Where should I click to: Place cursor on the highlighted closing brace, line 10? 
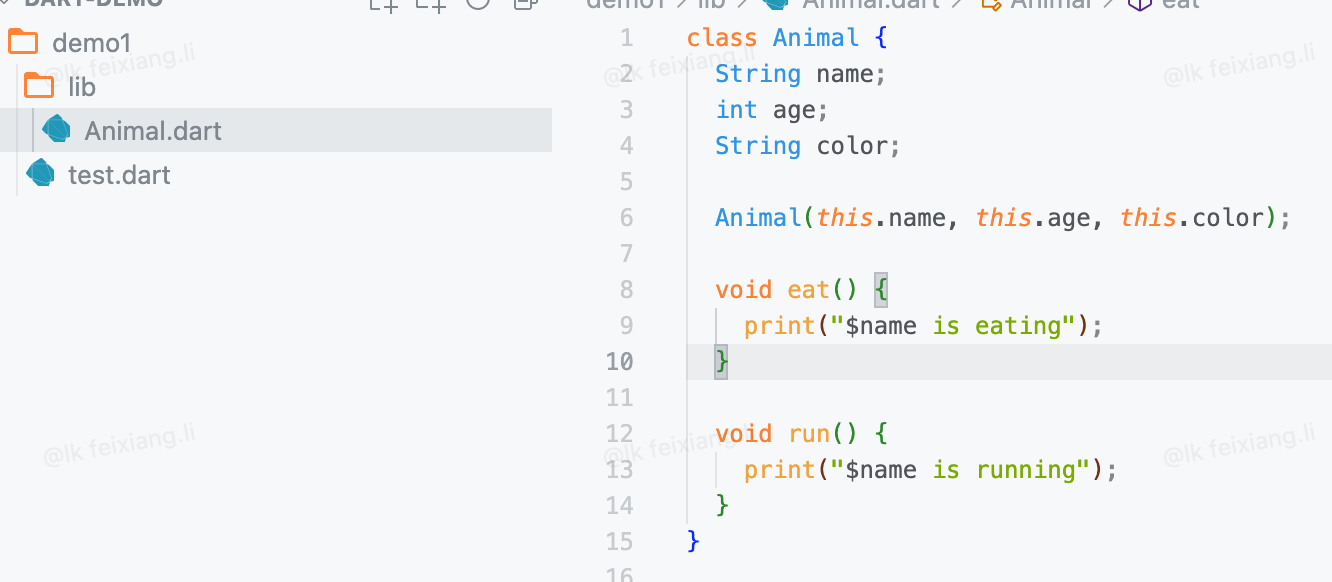[x=721, y=361]
